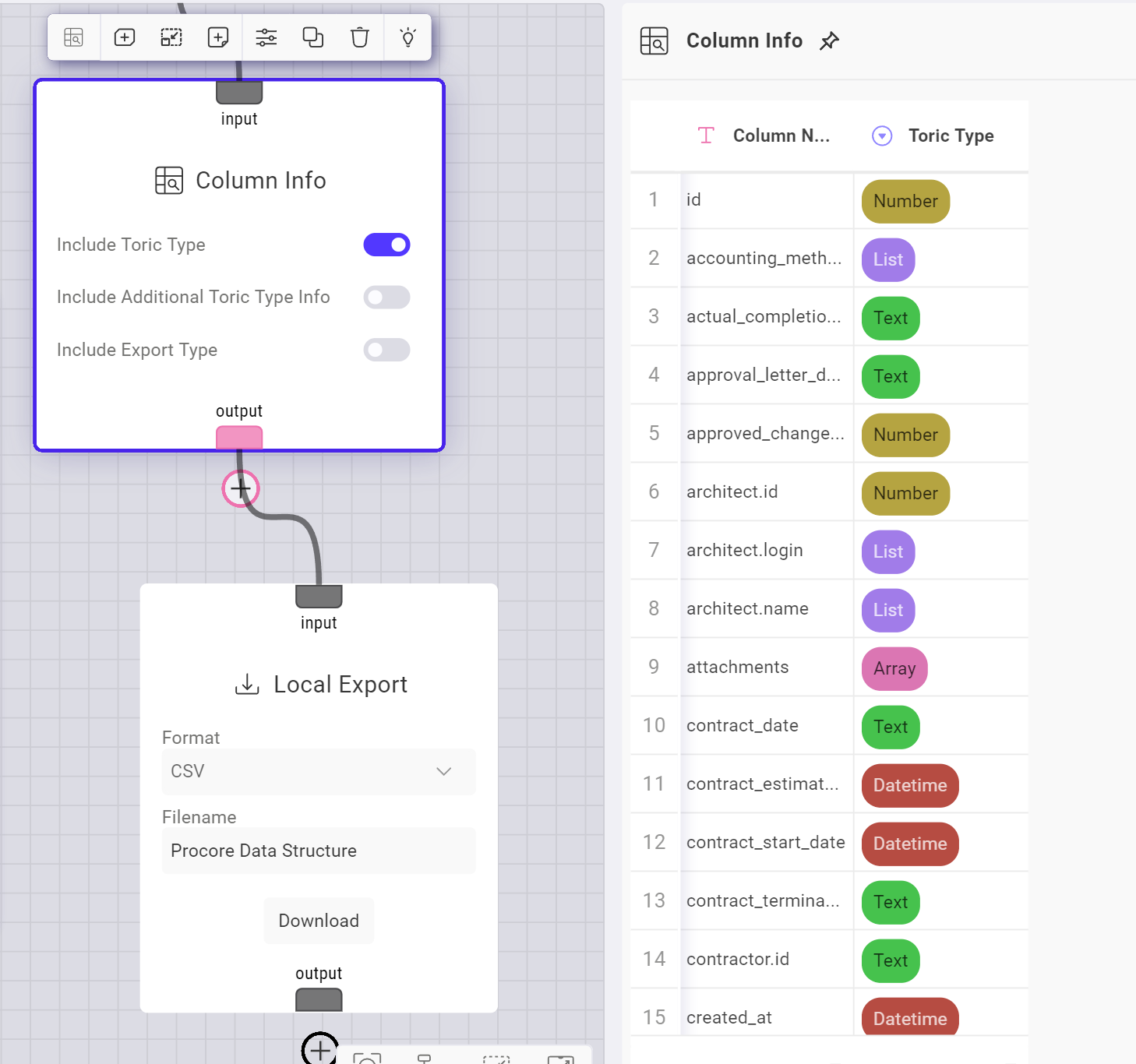Click the Column Info panel header icon
Screen dimensions: 1136x1064
pyautogui.click(x=654, y=41)
